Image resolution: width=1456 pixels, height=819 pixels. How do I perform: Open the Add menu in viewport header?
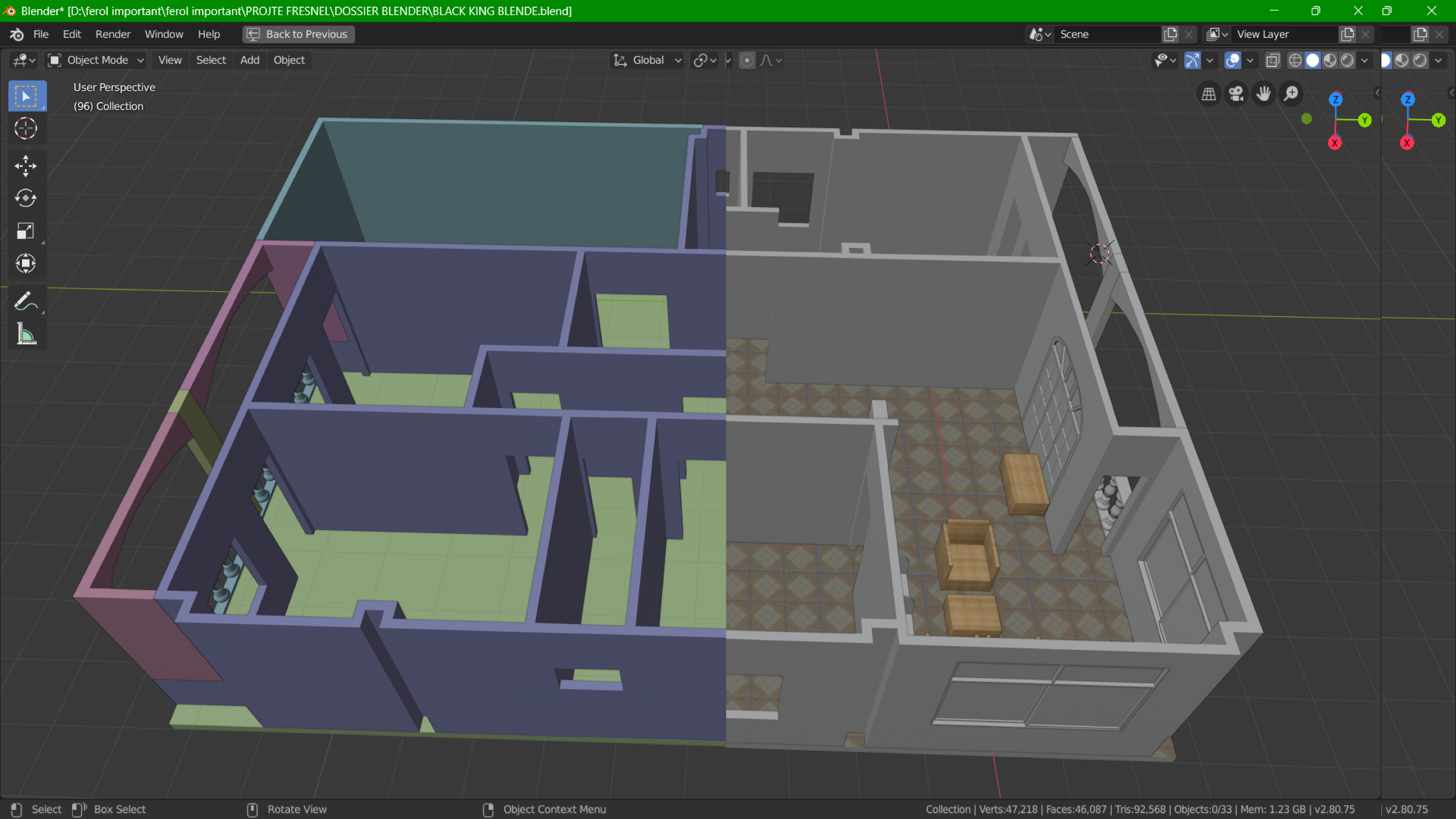[250, 60]
